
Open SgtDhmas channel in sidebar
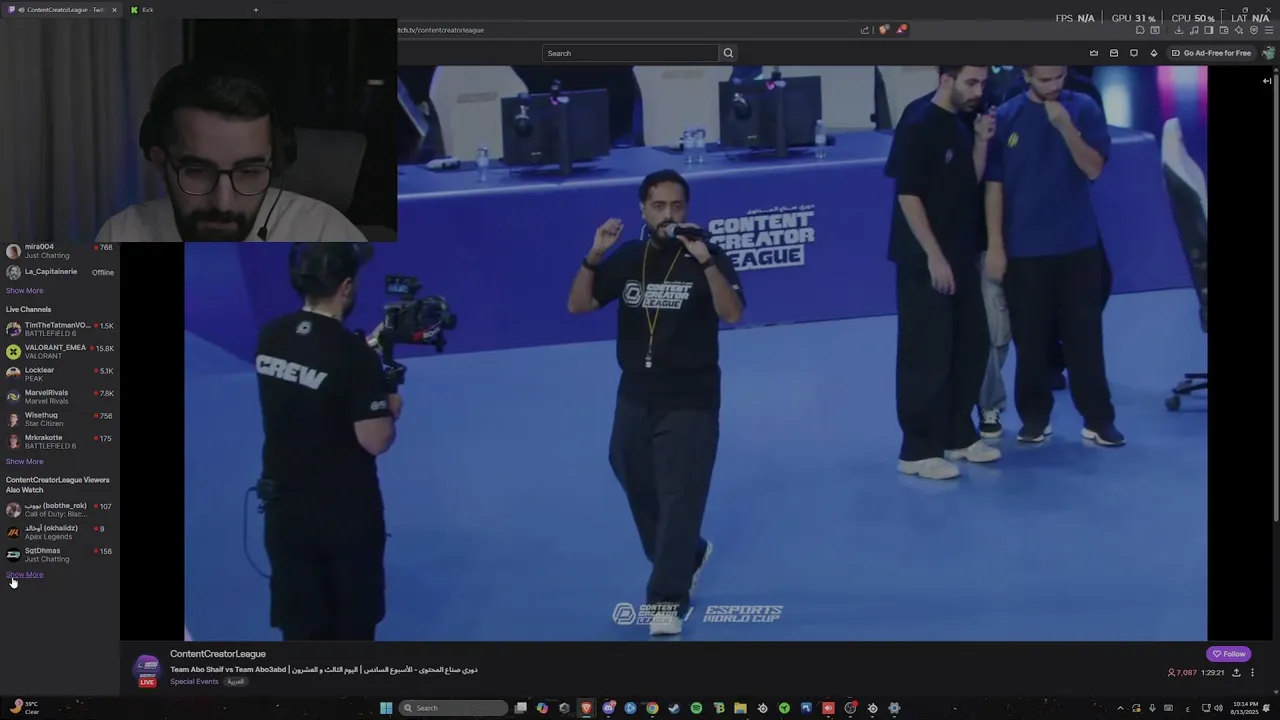tap(60, 554)
